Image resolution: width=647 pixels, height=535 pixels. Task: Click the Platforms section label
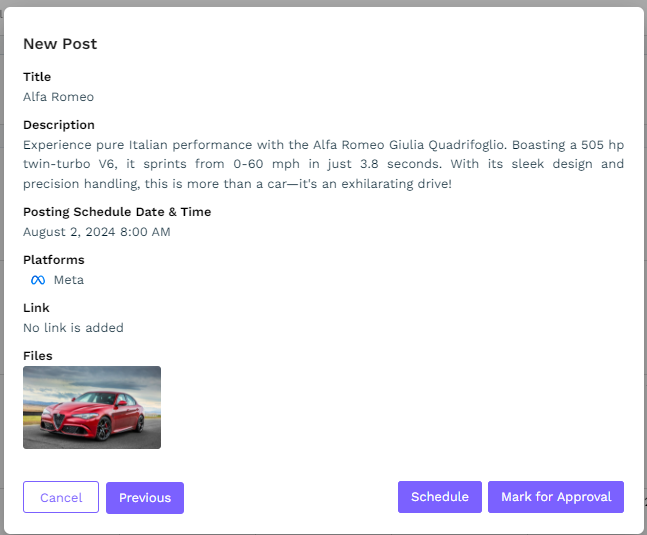[x=54, y=260]
